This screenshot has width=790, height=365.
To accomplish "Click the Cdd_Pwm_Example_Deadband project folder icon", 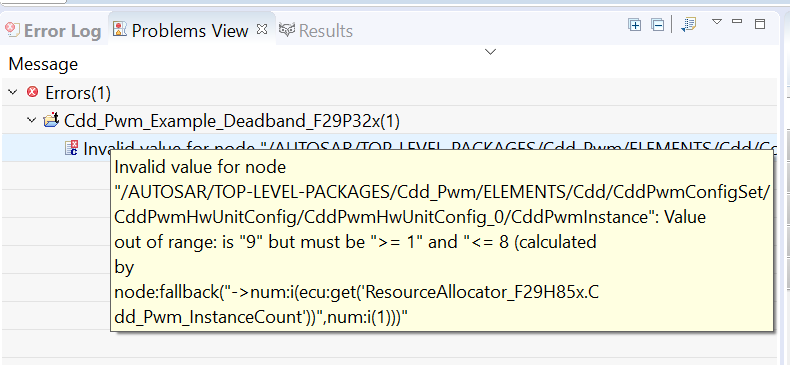I will point(52,120).
